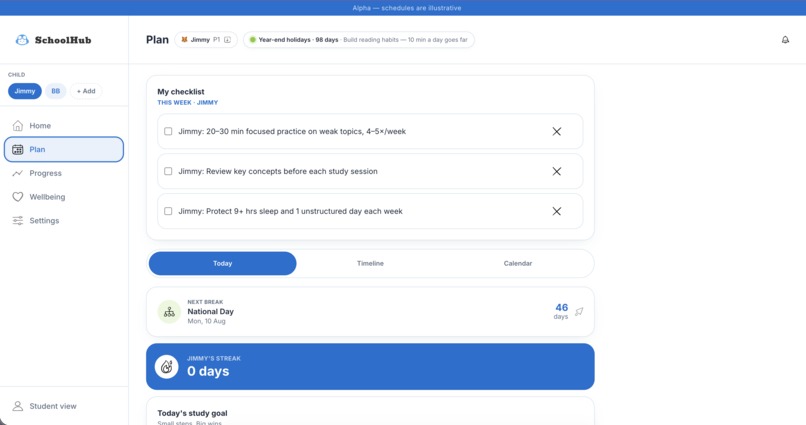Click the SchoolHub brand name text
The width and height of the screenshot is (806, 425).
(63, 40)
